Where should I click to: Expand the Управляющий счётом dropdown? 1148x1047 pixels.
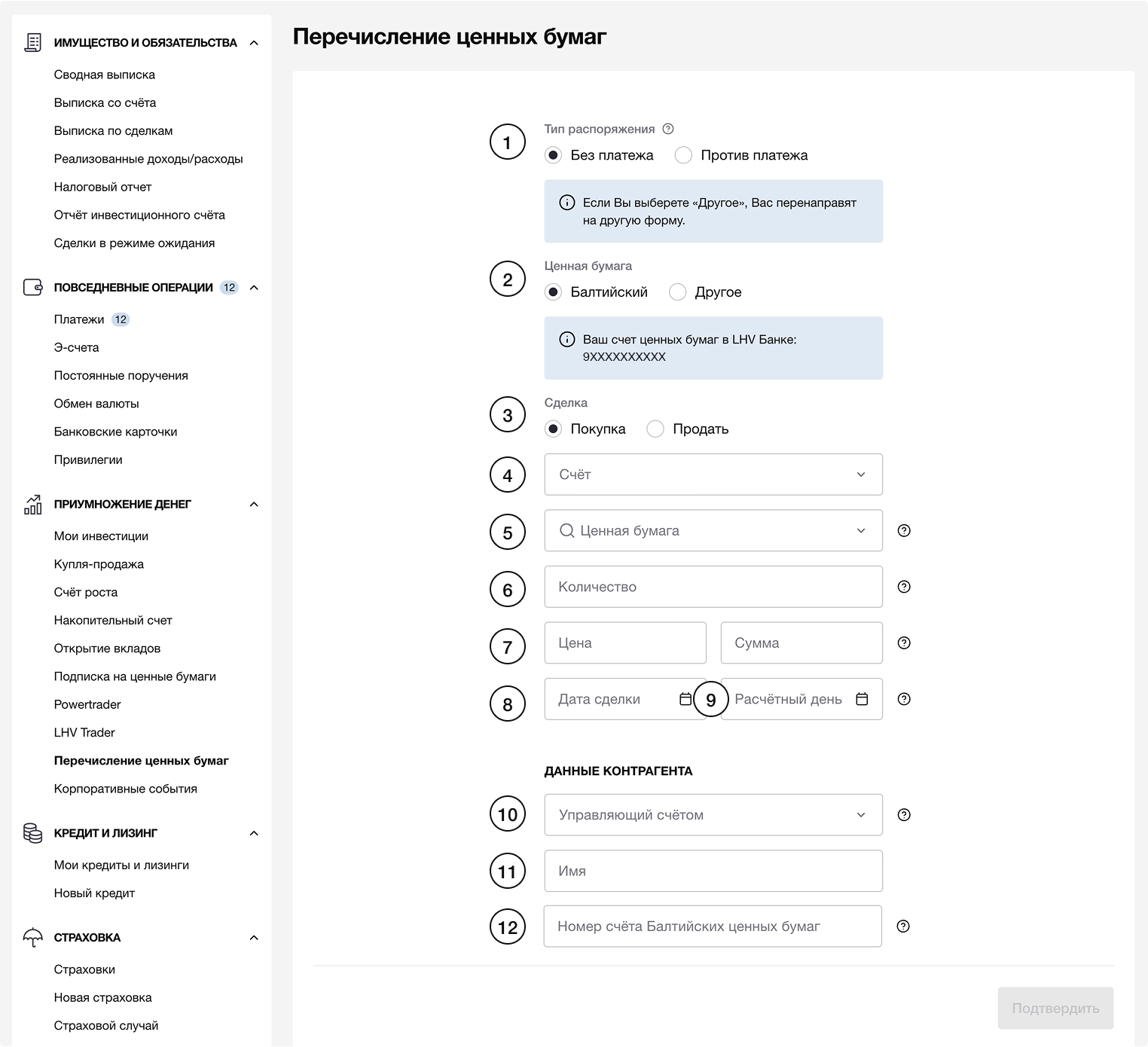point(713,815)
